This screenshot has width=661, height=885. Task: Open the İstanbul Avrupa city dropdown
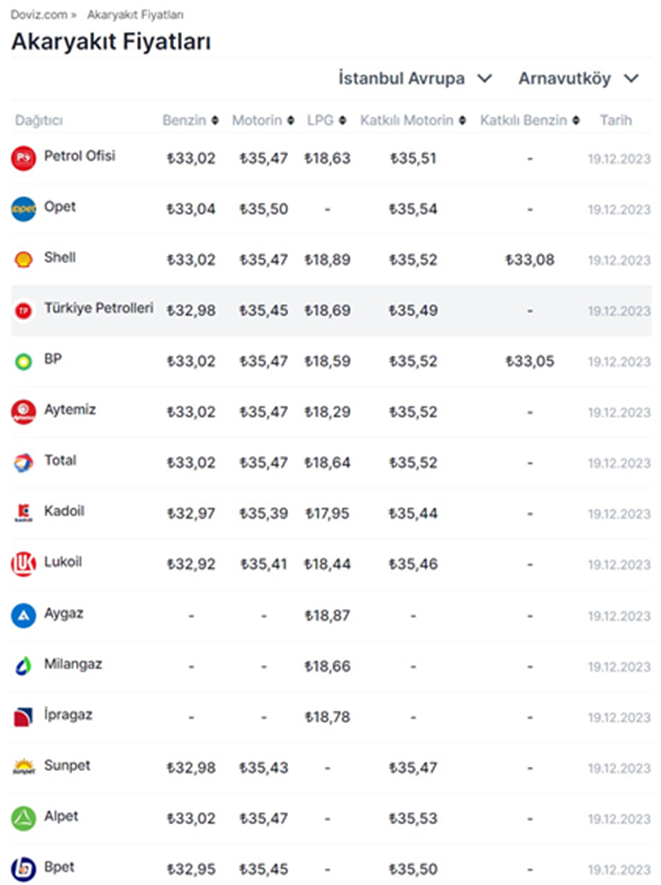point(415,78)
